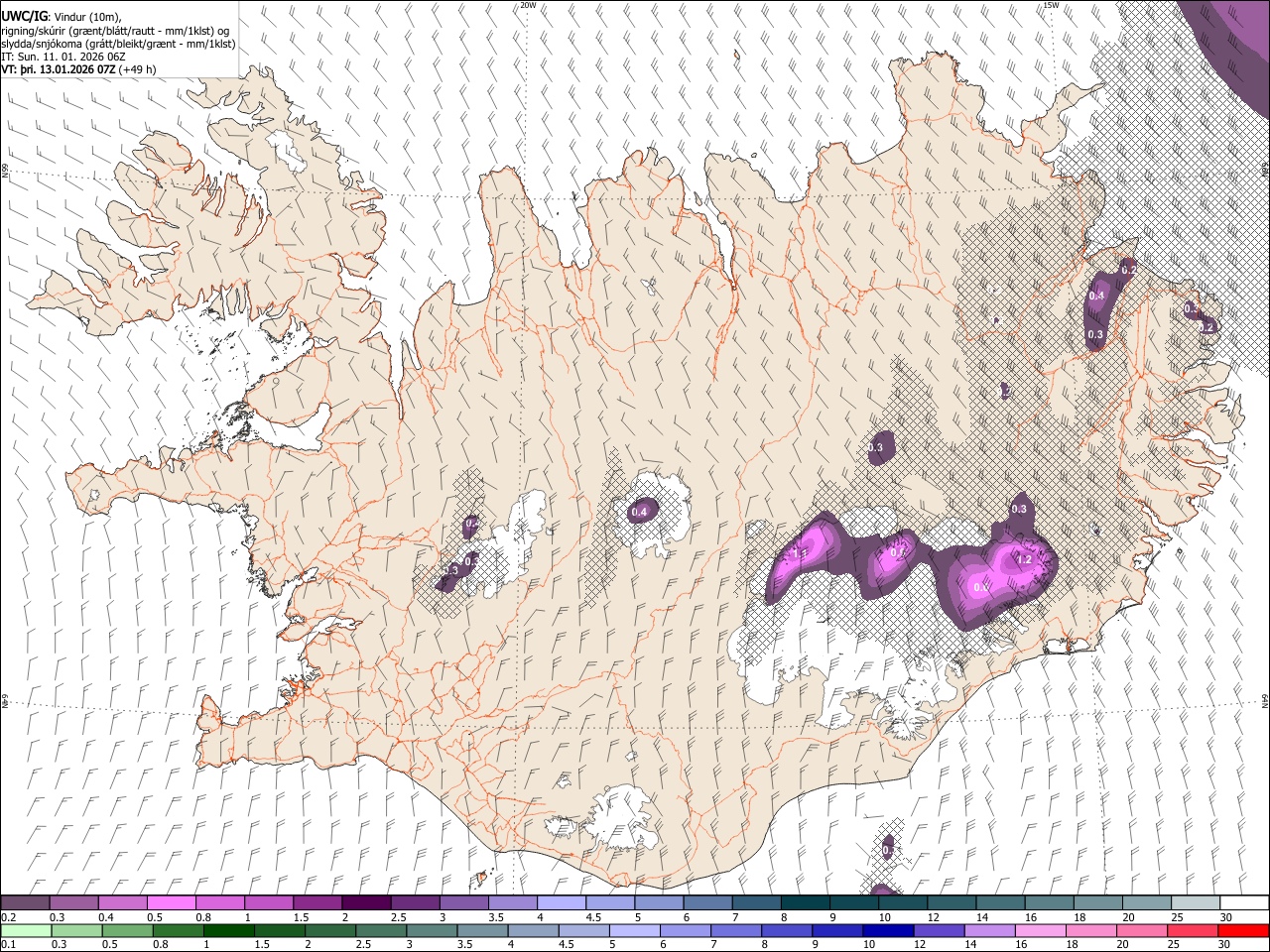Select the palest green 0.1 rain legend swatch
Viewport: 1270px width, 952px height.
pyautogui.click(x=26, y=930)
